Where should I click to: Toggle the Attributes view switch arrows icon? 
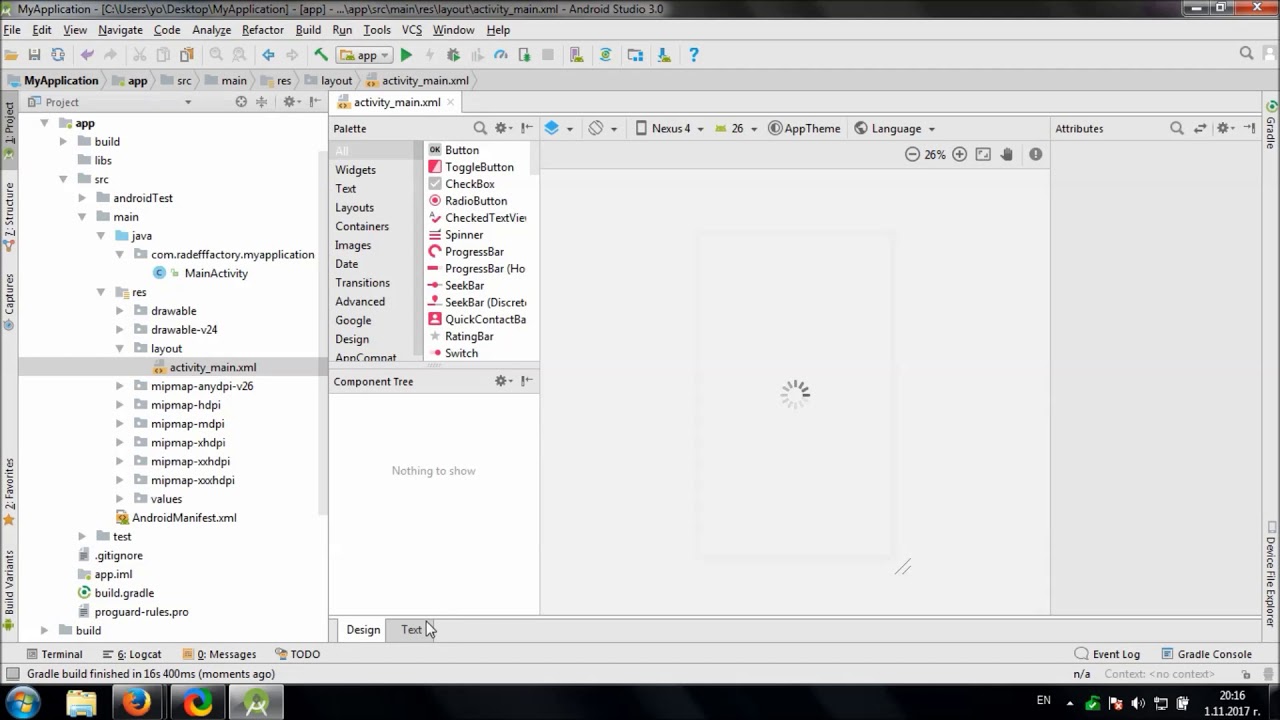click(x=1200, y=128)
